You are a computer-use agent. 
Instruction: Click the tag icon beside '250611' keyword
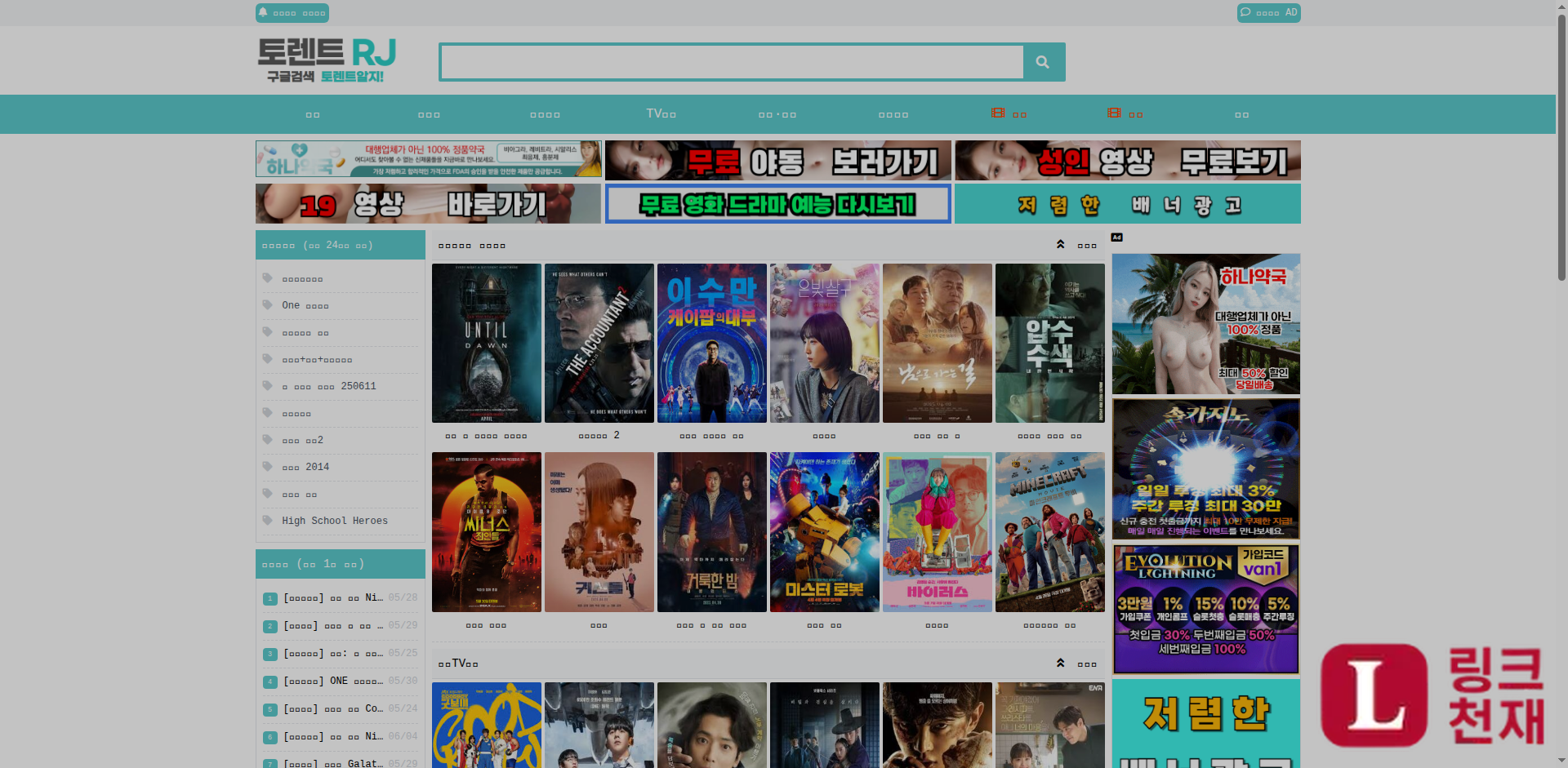[x=267, y=385]
